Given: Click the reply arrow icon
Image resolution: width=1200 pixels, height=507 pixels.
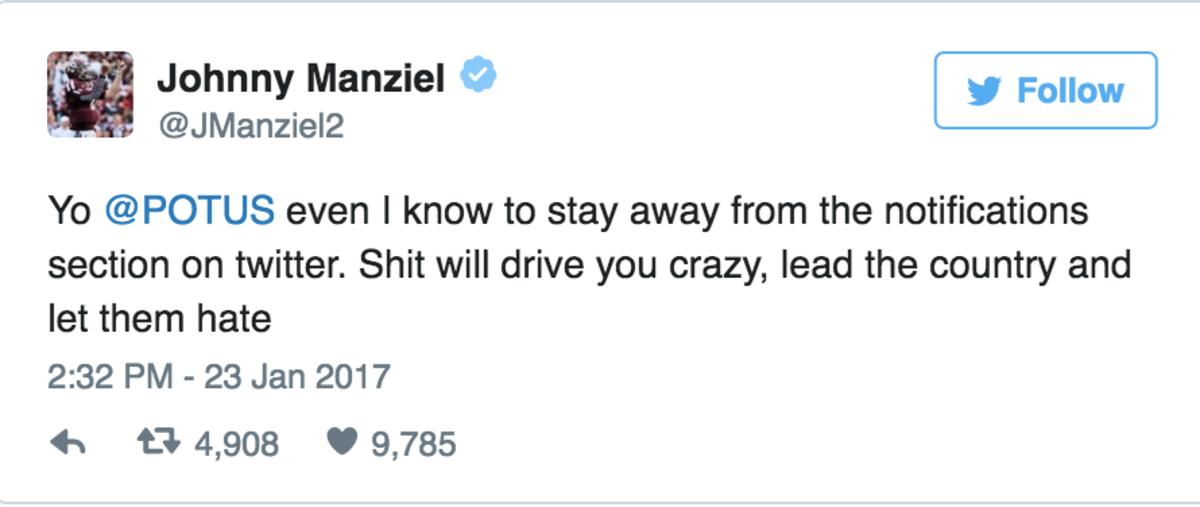Looking at the screenshot, I should point(67,443).
